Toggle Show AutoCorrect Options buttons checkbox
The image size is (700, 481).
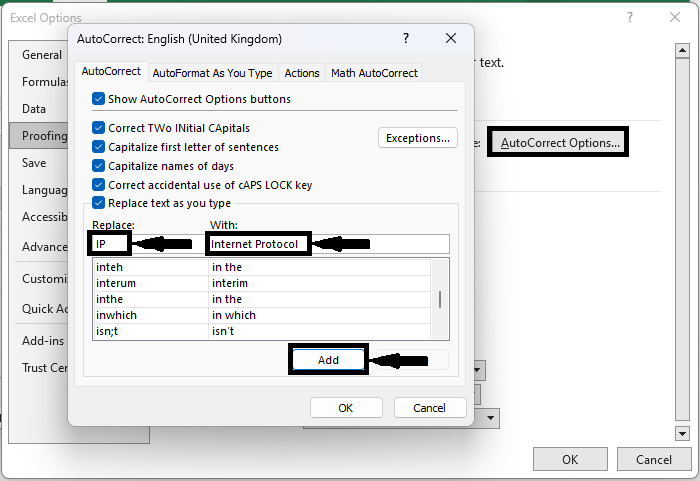click(x=99, y=99)
